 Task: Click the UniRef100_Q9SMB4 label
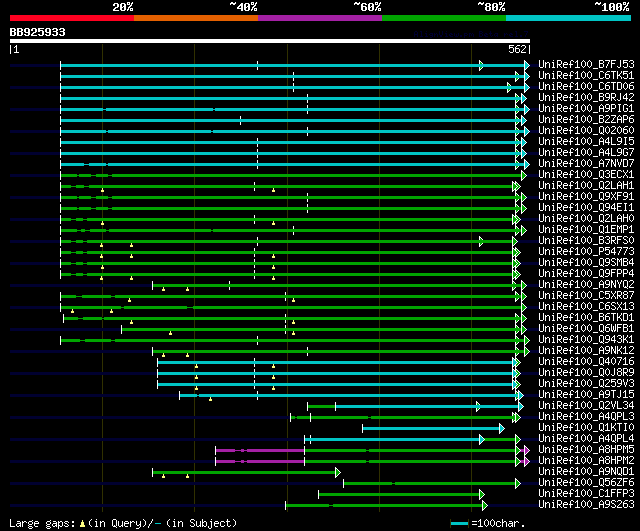[x=586, y=263]
